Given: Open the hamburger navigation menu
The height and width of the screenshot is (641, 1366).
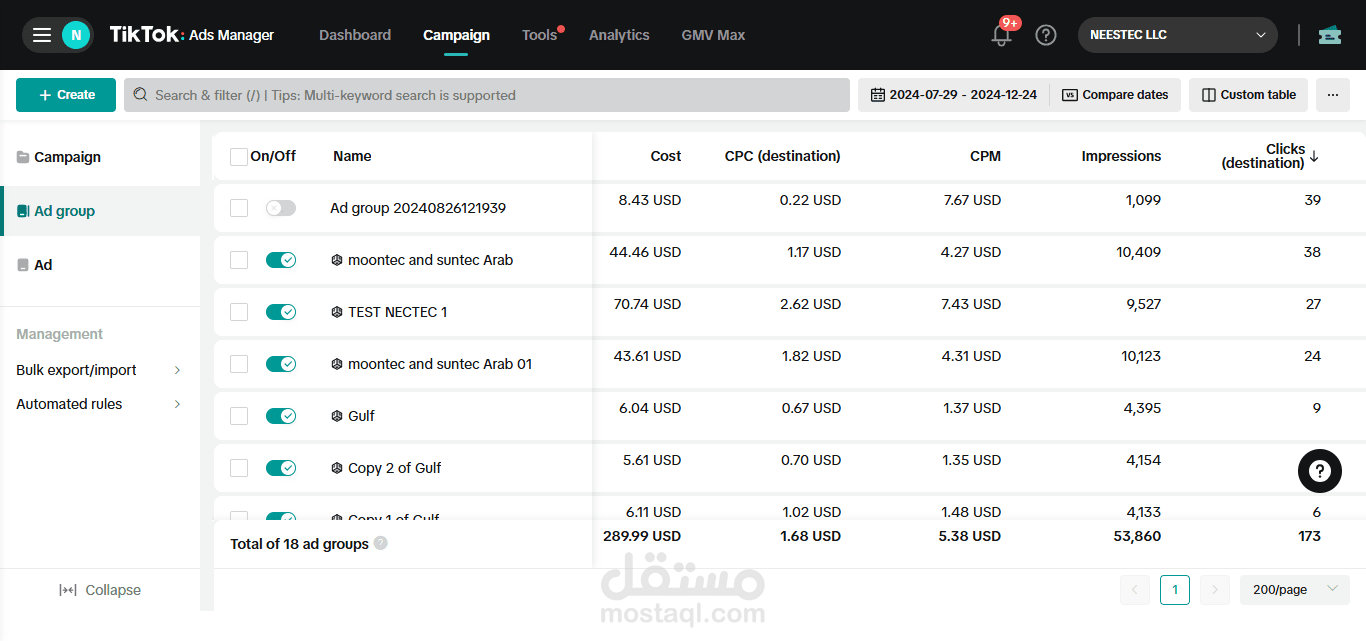Looking at the screenshot, I should point(42,35).
